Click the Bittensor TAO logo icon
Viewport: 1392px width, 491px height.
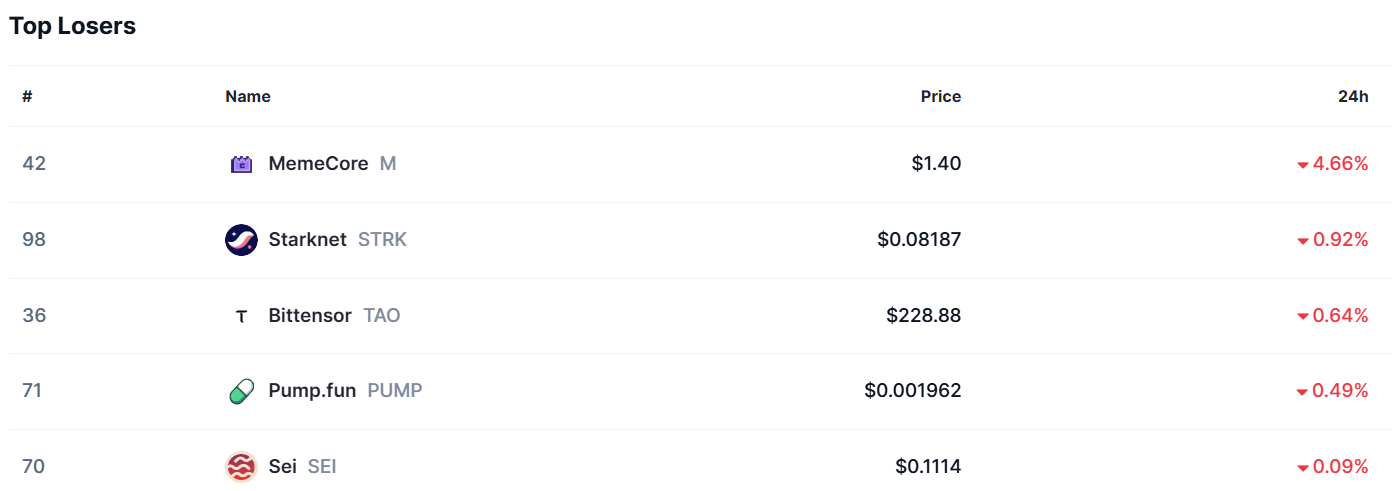(241, 316)
